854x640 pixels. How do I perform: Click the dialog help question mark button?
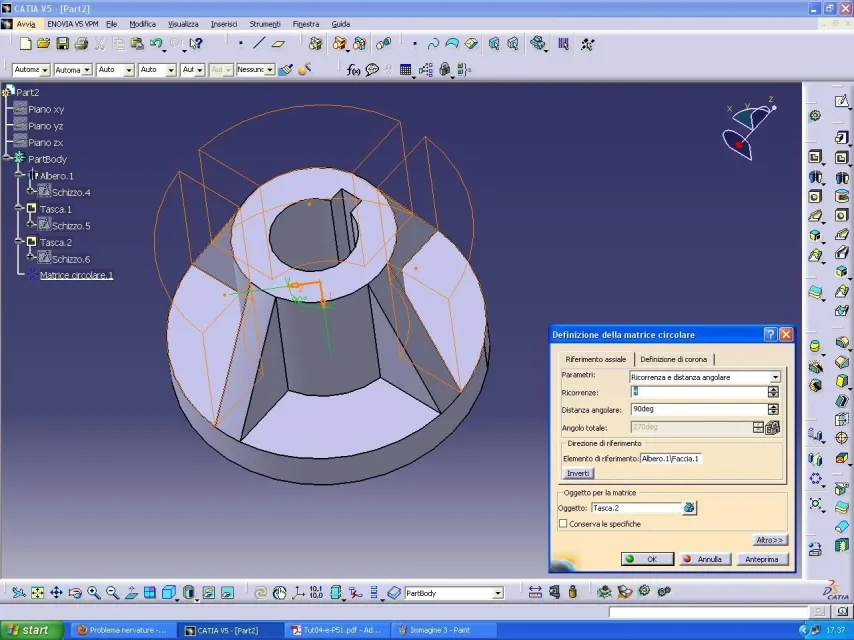(x=771, y=334)
